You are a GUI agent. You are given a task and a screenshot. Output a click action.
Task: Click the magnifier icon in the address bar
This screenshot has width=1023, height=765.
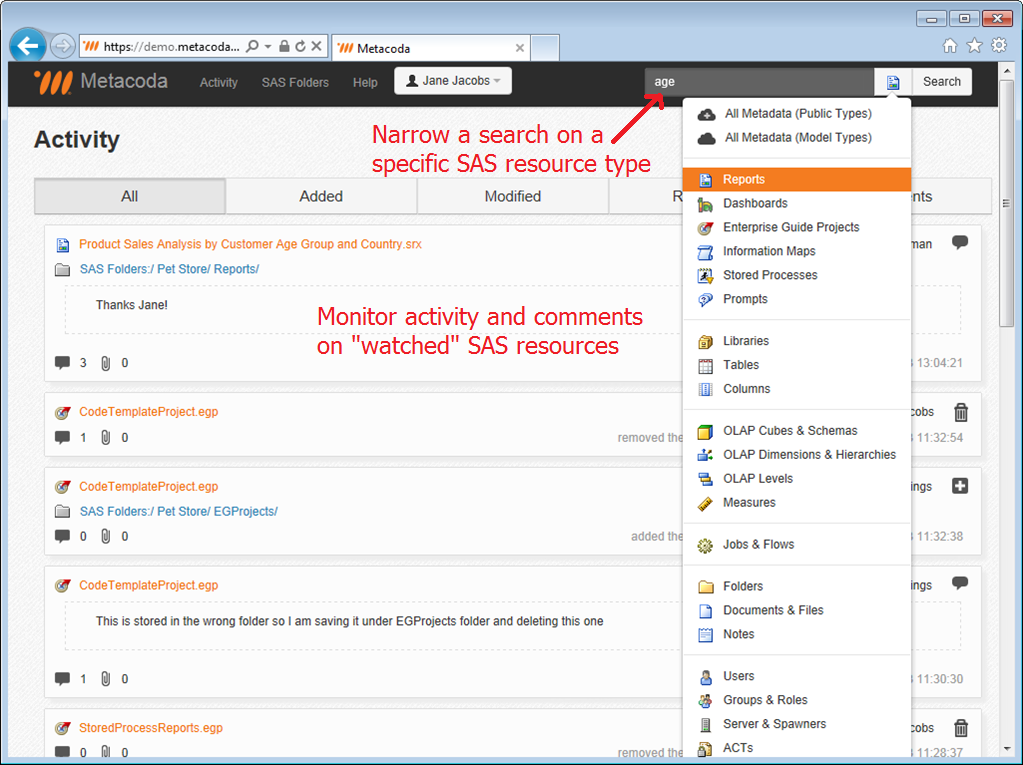coord(252,46)
